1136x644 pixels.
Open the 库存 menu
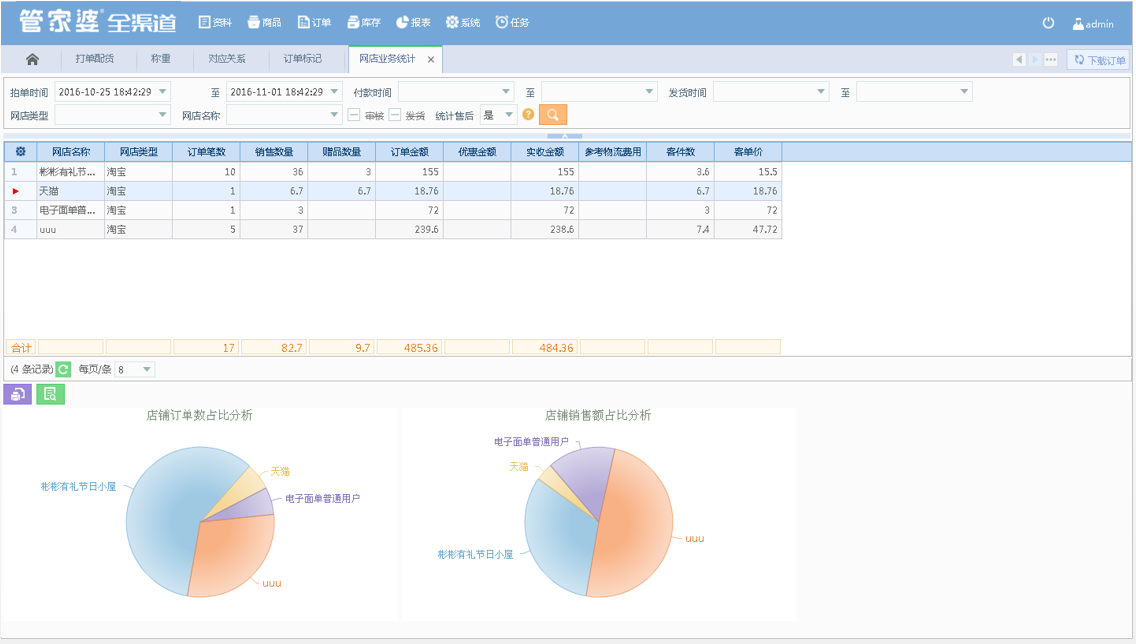[x=364, y=22]
